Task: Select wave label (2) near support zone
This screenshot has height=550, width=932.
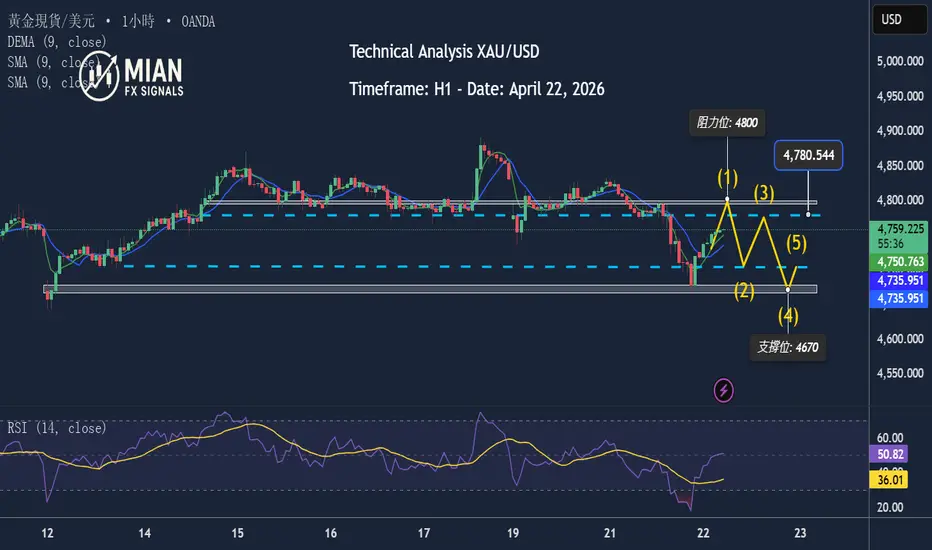Action: coord(744,291)
